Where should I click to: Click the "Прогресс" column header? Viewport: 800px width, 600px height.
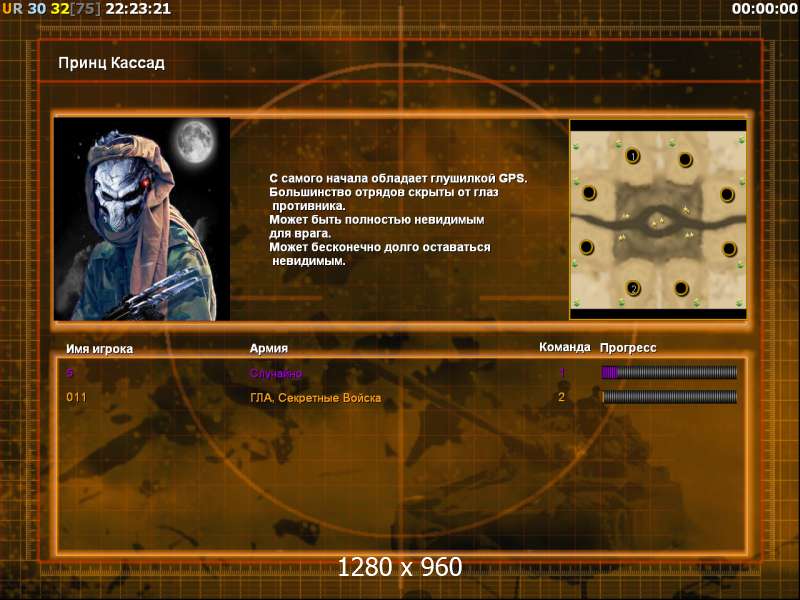(628, 348)
